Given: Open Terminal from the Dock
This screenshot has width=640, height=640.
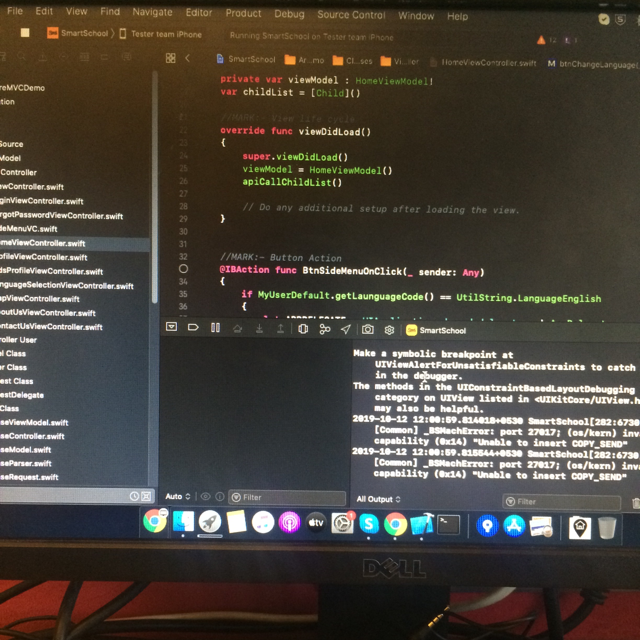Looking at the screenshot, I should click(x=448, y=524).
